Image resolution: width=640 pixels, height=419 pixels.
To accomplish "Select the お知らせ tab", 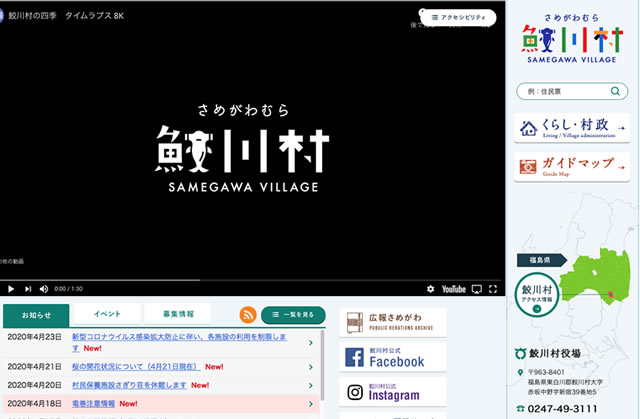I will (36, 315).
